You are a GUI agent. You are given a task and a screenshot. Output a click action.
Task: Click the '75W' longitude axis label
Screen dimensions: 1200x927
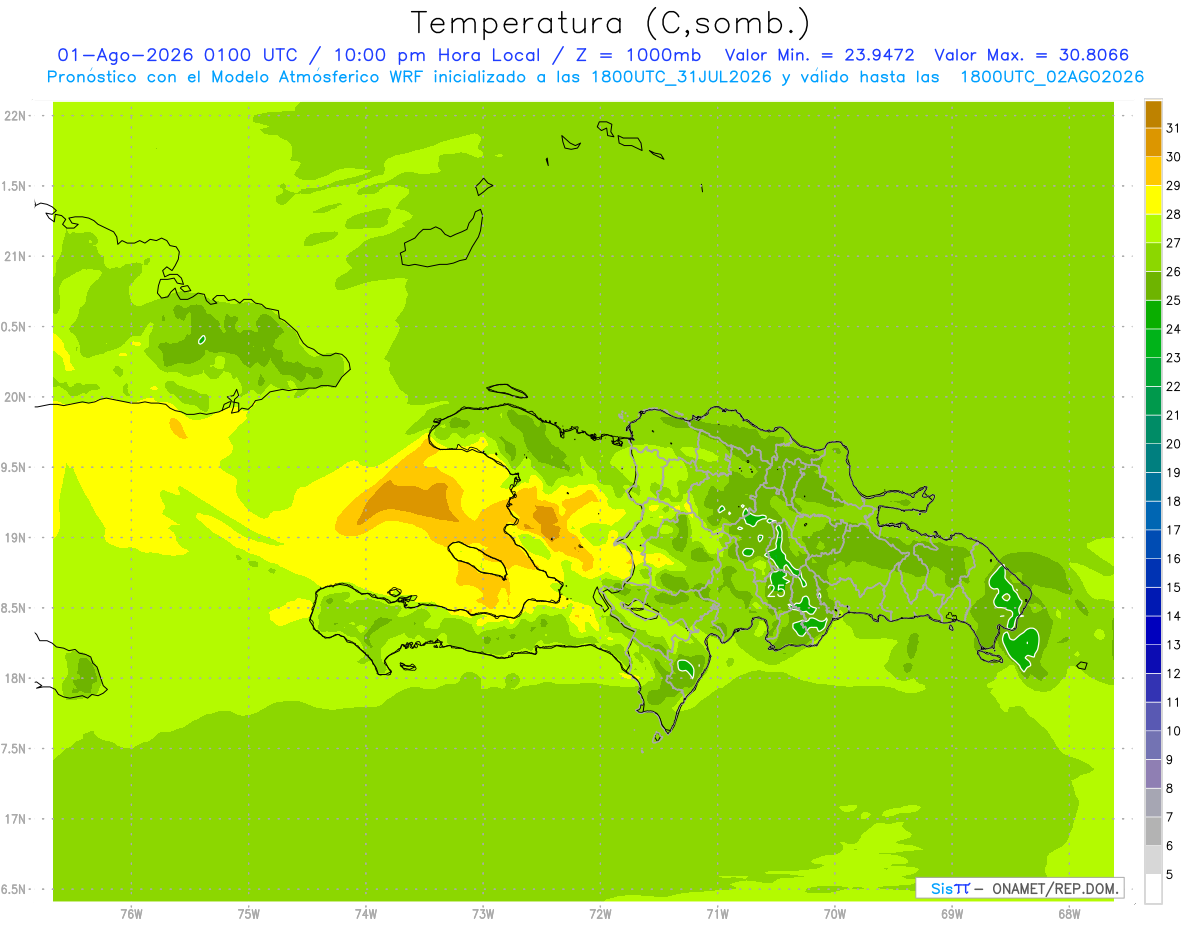click(248, 913)
